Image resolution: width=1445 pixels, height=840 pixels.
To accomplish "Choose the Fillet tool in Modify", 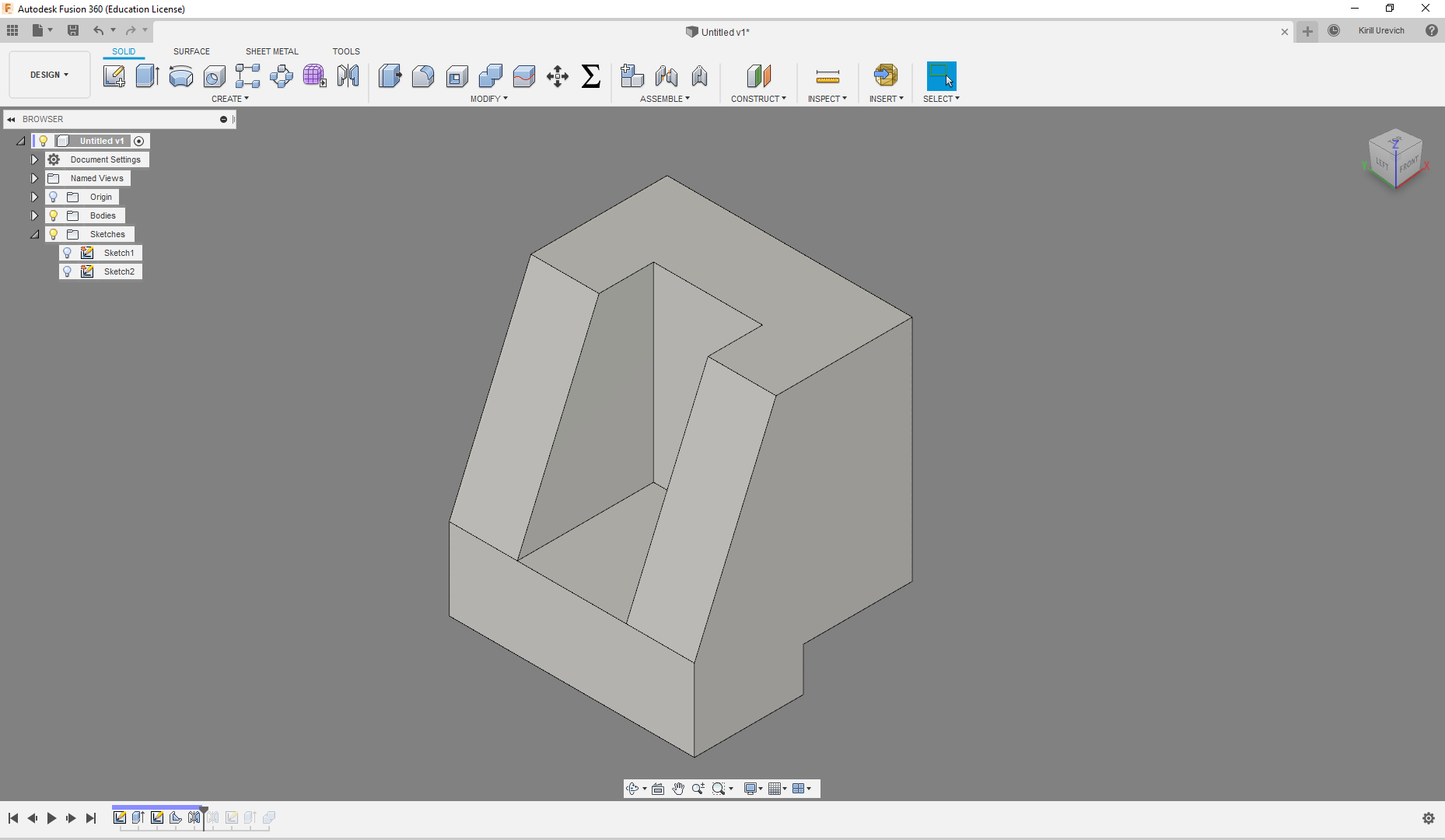I will 423,76.
